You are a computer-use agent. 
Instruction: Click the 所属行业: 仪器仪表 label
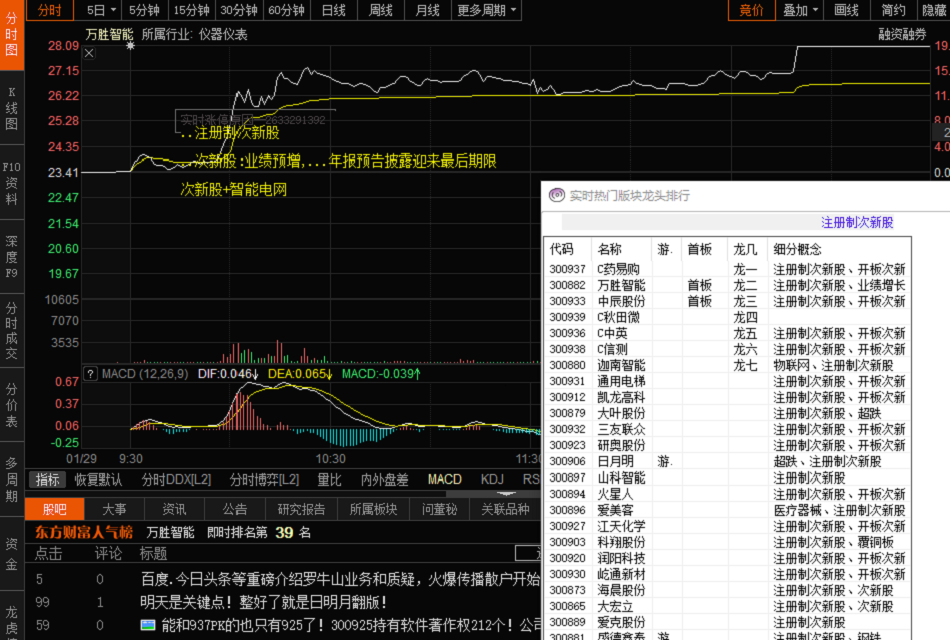194,35
